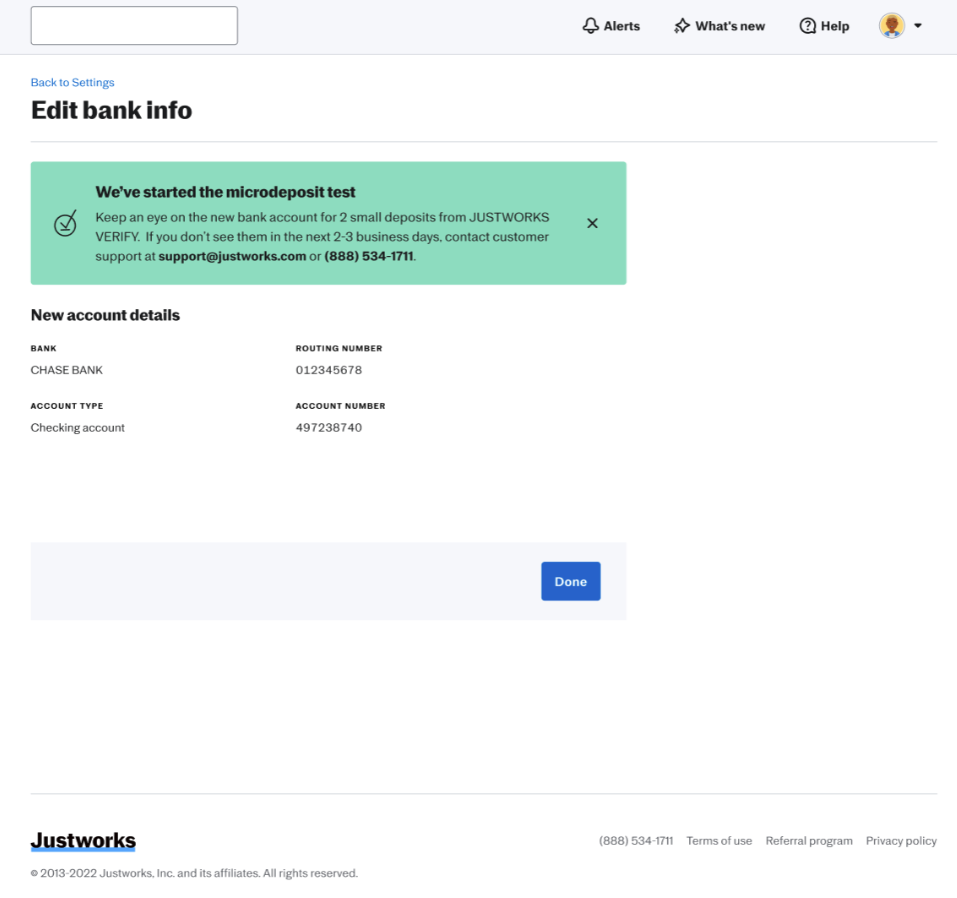The image size is (957, 898).
Task: Click the checkmark icon in green banner
Action: tap(65, 223)
